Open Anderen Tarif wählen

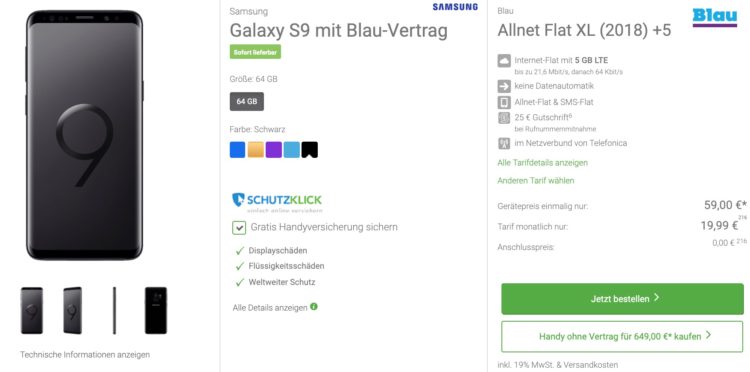coord(536,181)
